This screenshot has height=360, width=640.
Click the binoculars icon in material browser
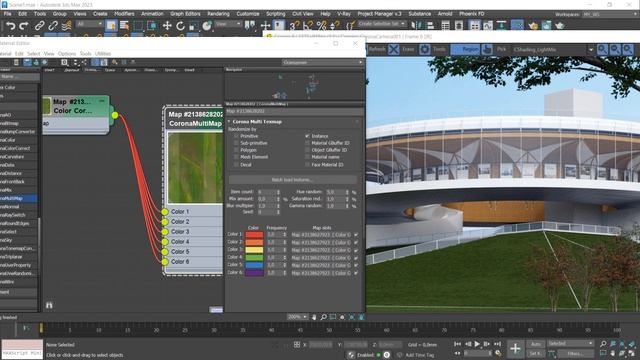click(49, 305)
